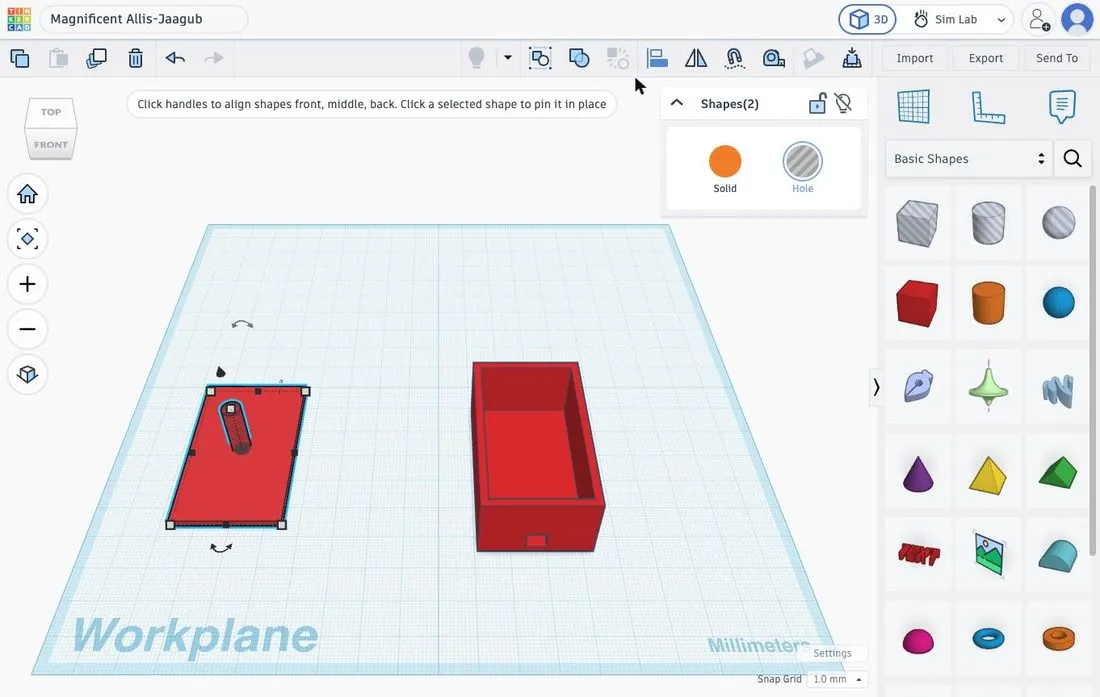Delete selected shapes with trash icon
This screenshot has width=1100, height=697.
tap(135, 58)
